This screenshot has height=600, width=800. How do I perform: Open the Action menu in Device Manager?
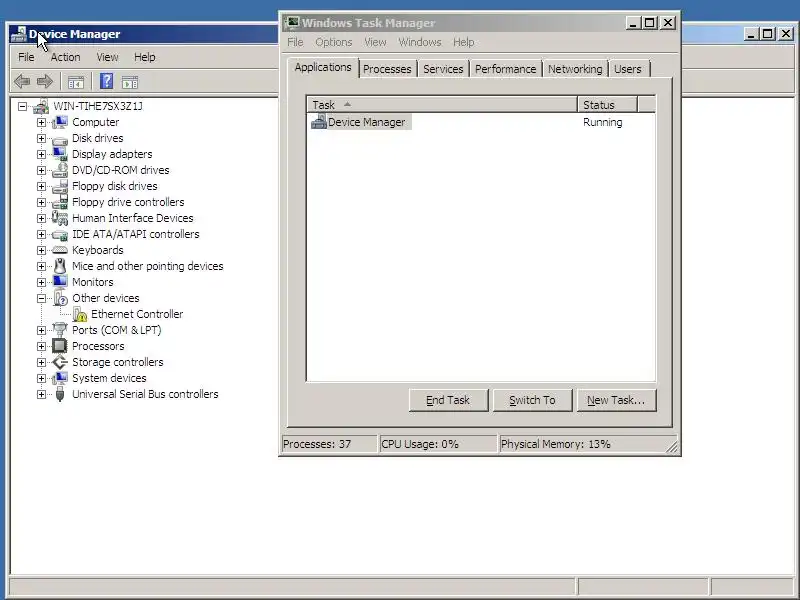click(65, 57)
